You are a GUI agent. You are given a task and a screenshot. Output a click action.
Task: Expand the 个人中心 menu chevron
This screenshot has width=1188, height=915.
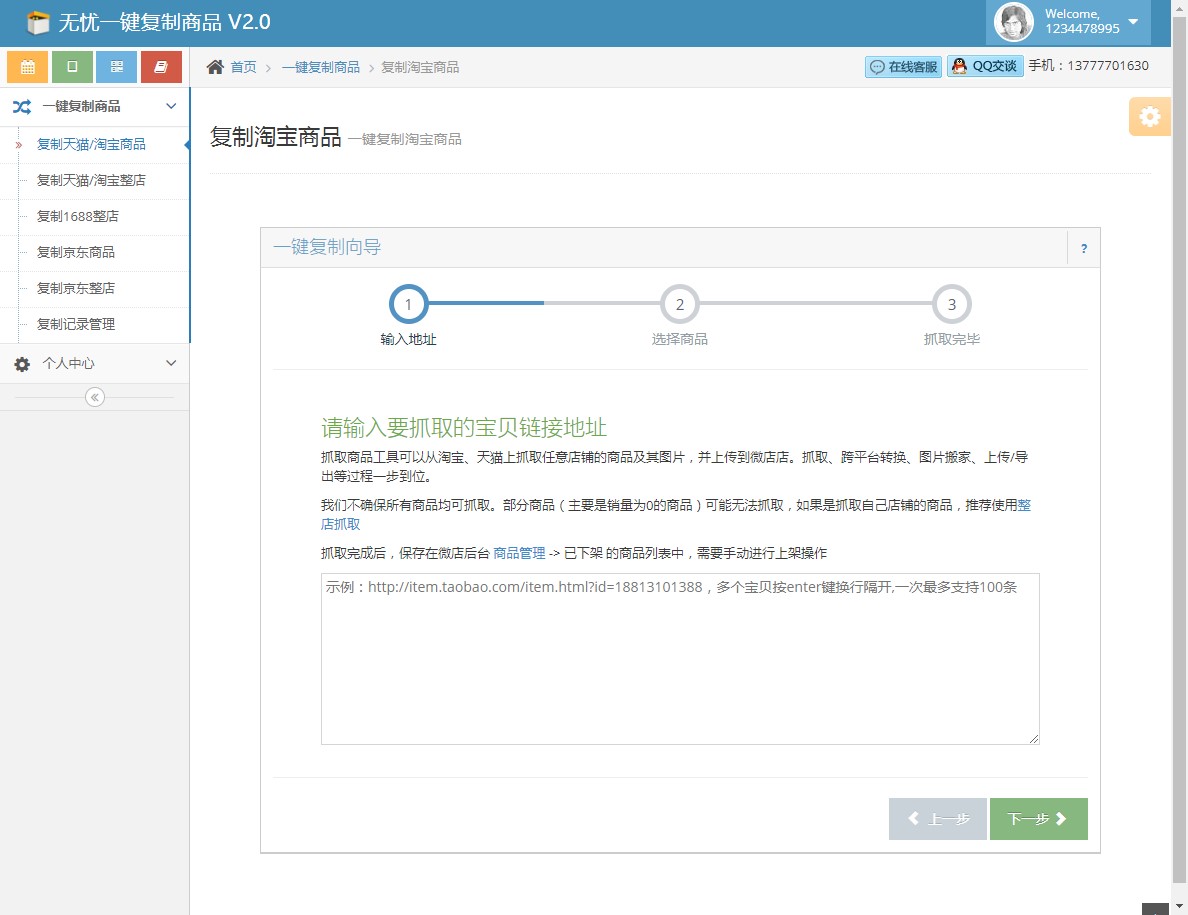[171, 363]
